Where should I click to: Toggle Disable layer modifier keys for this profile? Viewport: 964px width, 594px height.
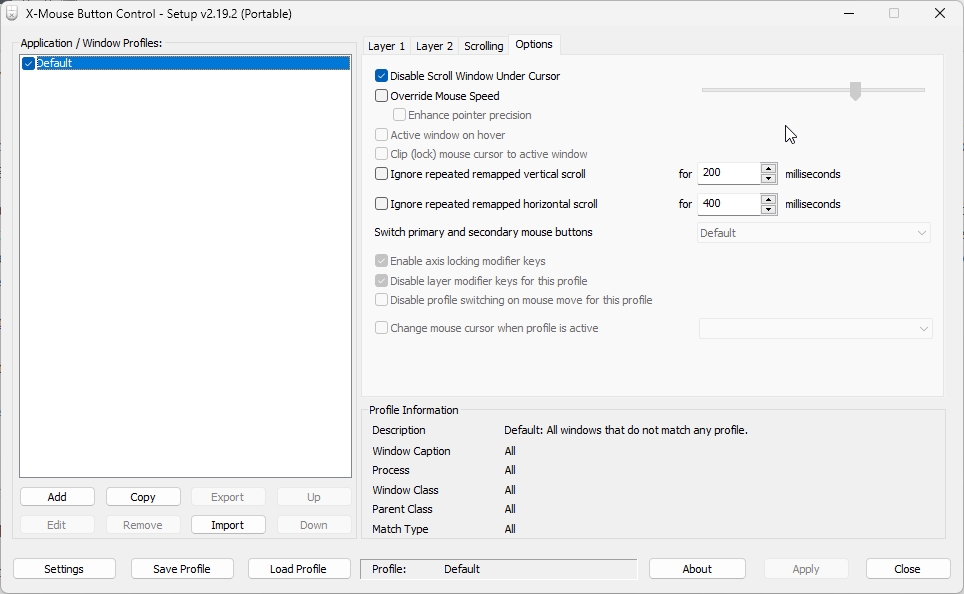click(381, 280)
